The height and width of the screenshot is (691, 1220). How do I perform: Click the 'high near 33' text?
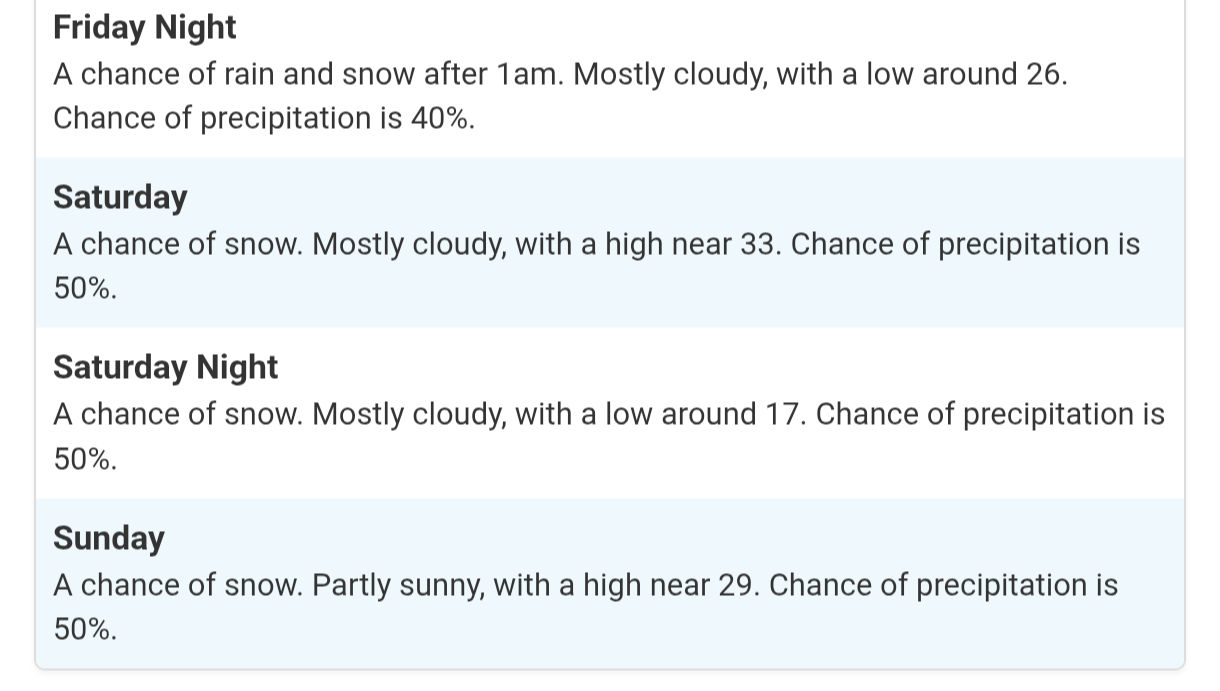(694, 244)
